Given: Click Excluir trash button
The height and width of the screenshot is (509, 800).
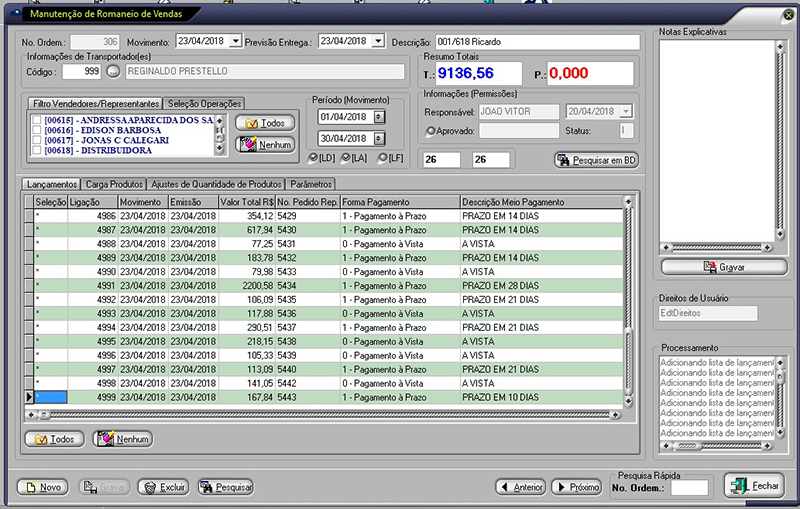Looking at the screenshot, I should [163, 487].
